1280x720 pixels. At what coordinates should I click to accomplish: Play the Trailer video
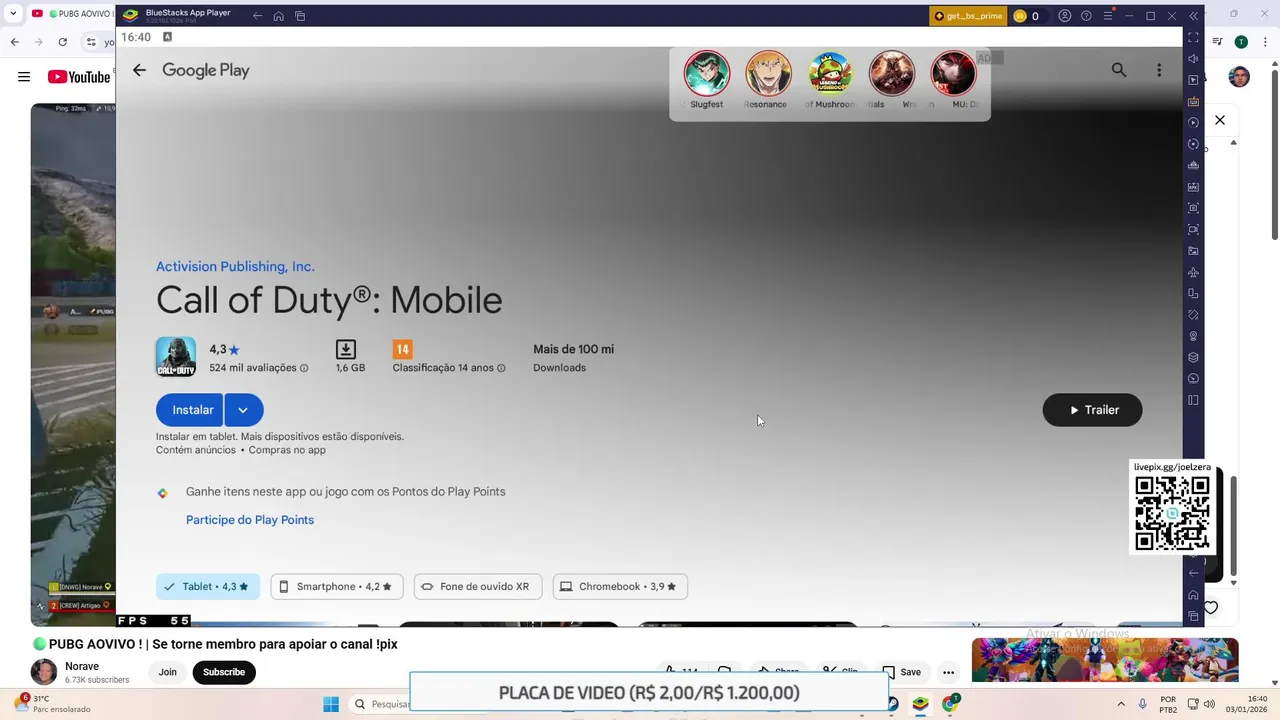[1092, 410]
